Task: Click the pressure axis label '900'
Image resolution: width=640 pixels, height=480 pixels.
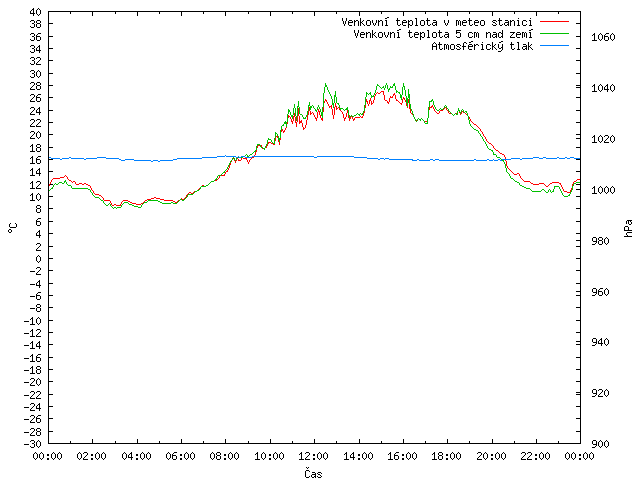Action: [x=600, y=444]
